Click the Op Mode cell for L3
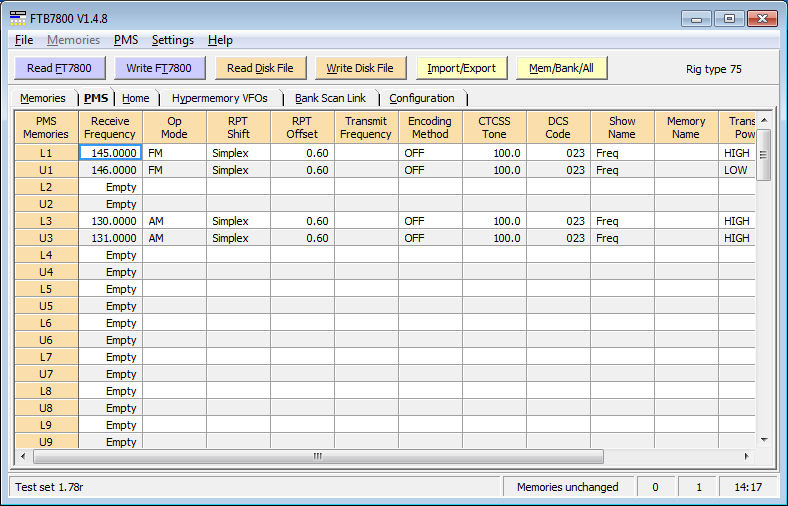Viewport: 788px width, 506px height. [174, 221]
